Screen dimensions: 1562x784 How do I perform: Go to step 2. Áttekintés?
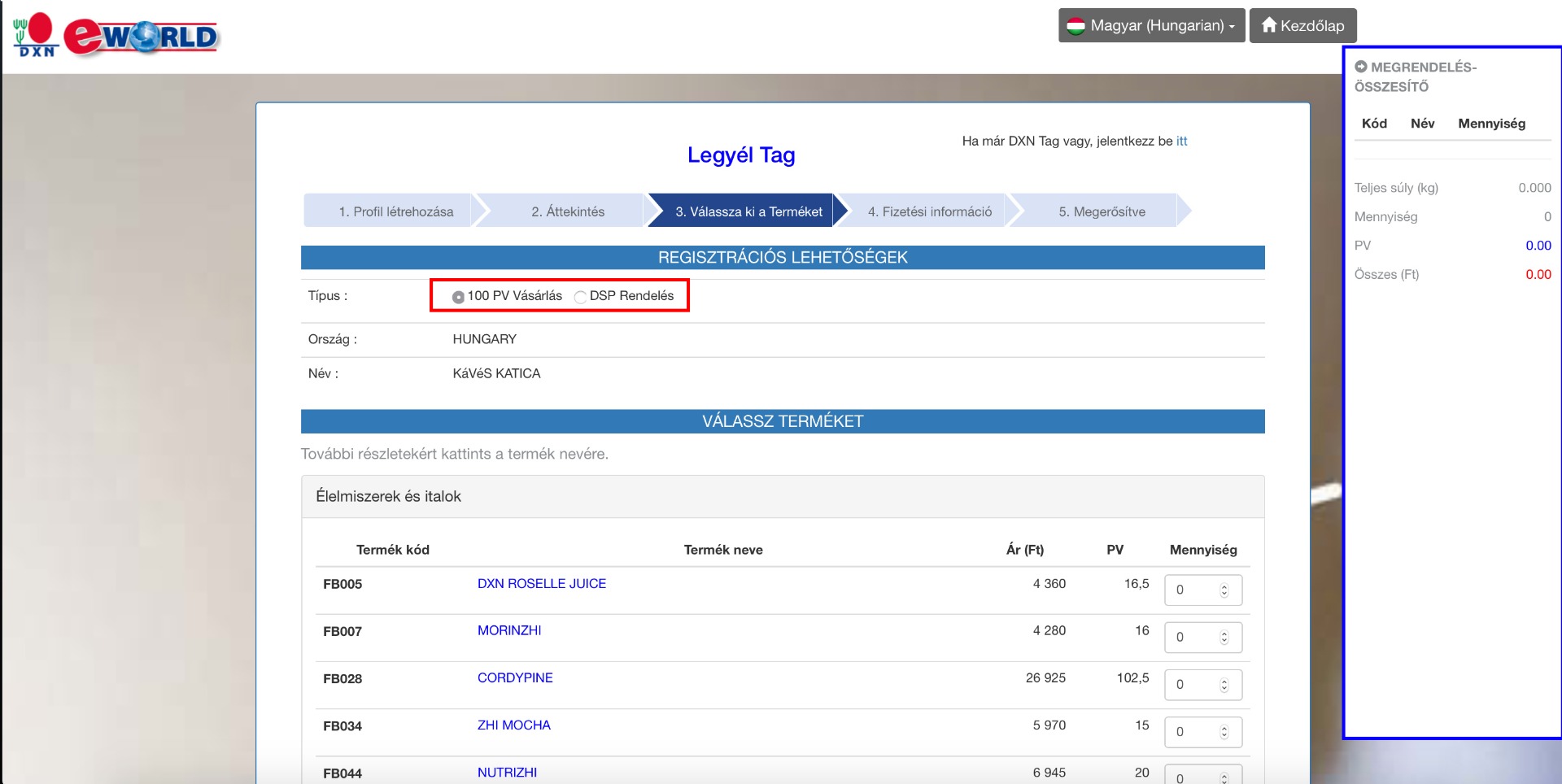point(568,211)
